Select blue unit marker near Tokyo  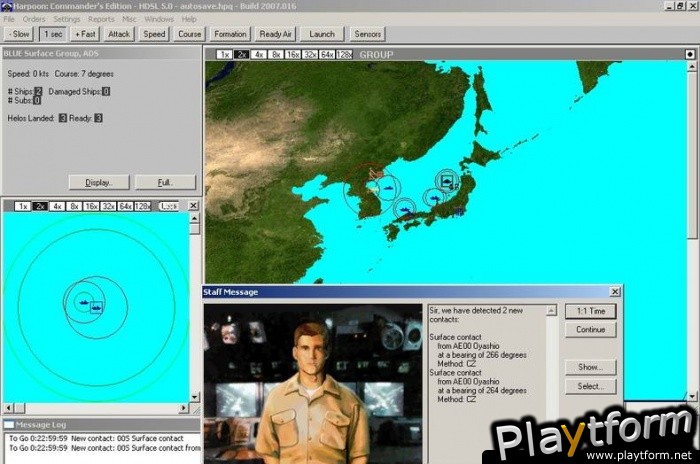coord(458,210)
